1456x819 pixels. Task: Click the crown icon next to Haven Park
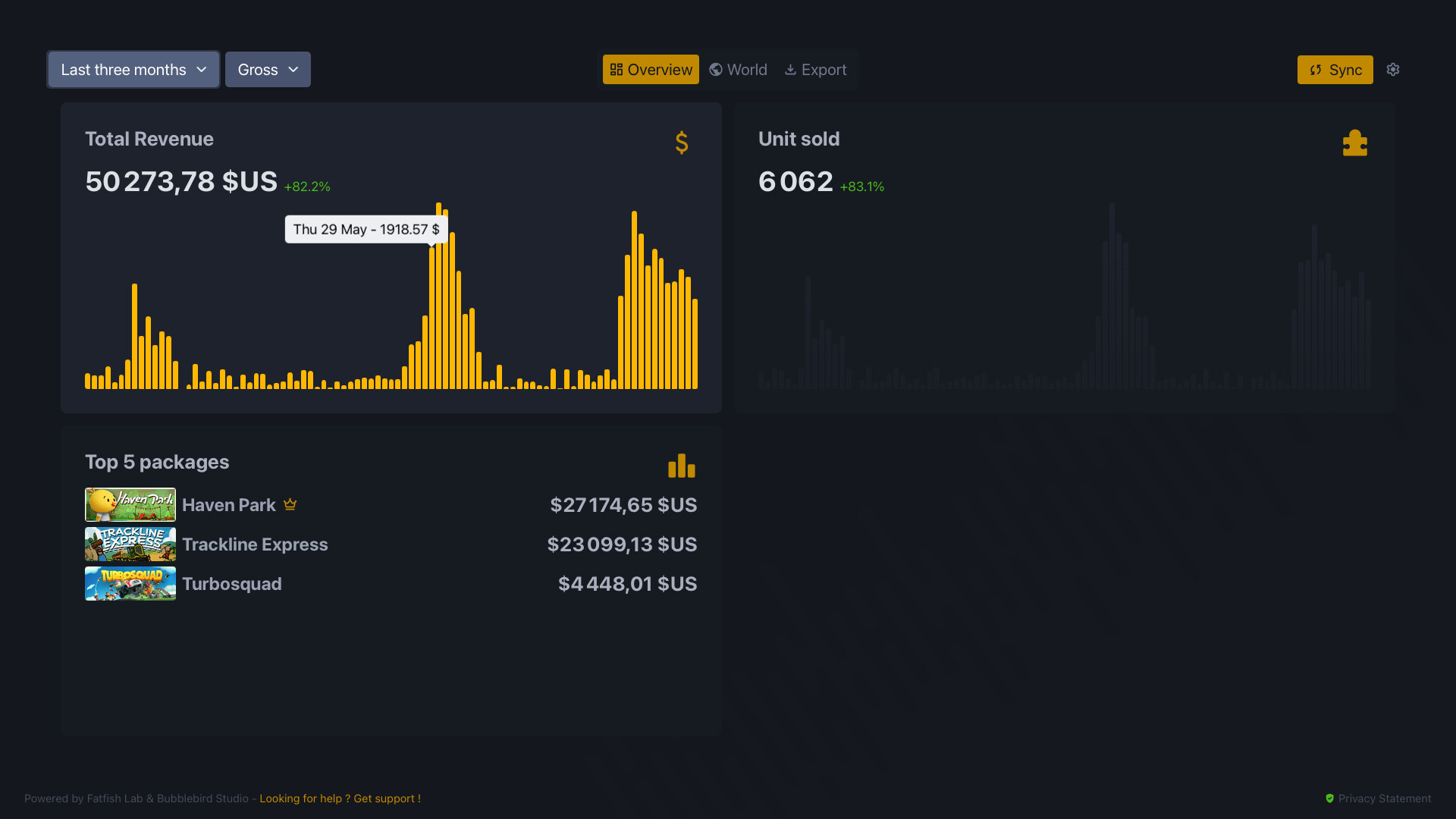click(290, 504)
